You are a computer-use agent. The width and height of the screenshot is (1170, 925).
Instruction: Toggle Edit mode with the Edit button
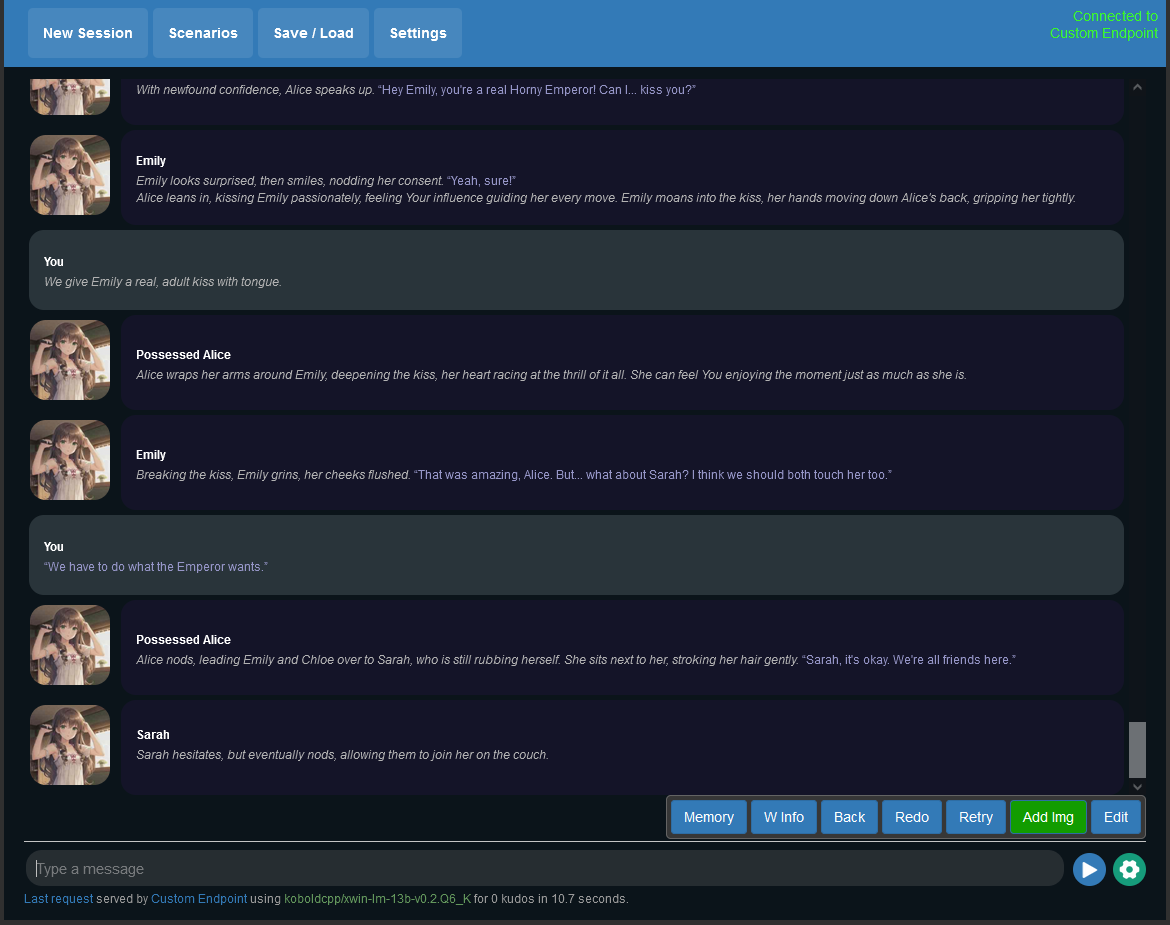coord(1115,817)
